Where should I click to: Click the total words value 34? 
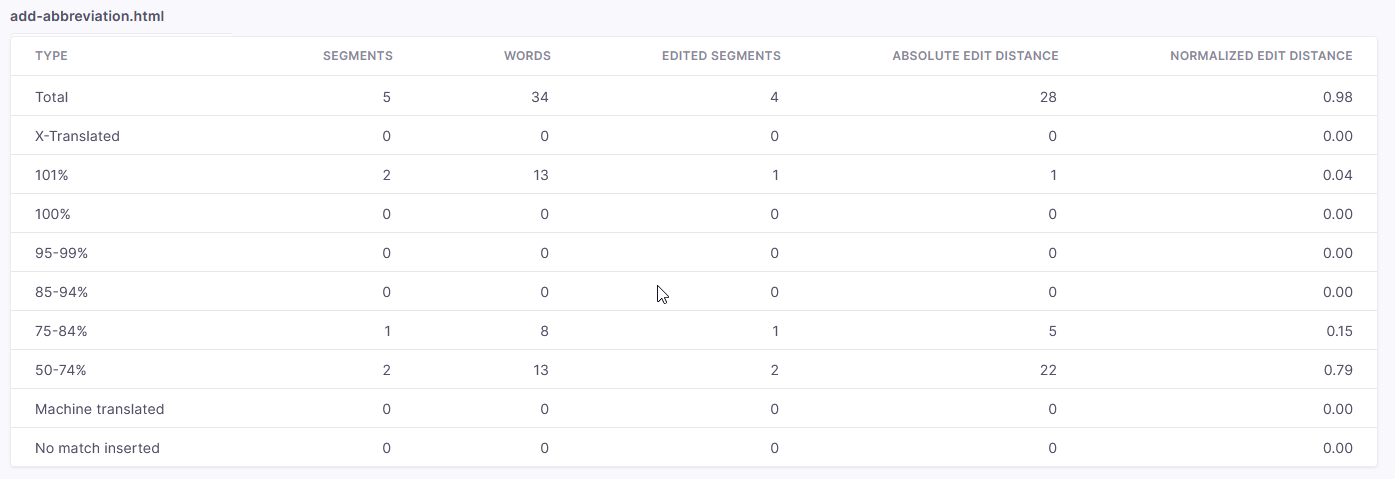point(540,97)
